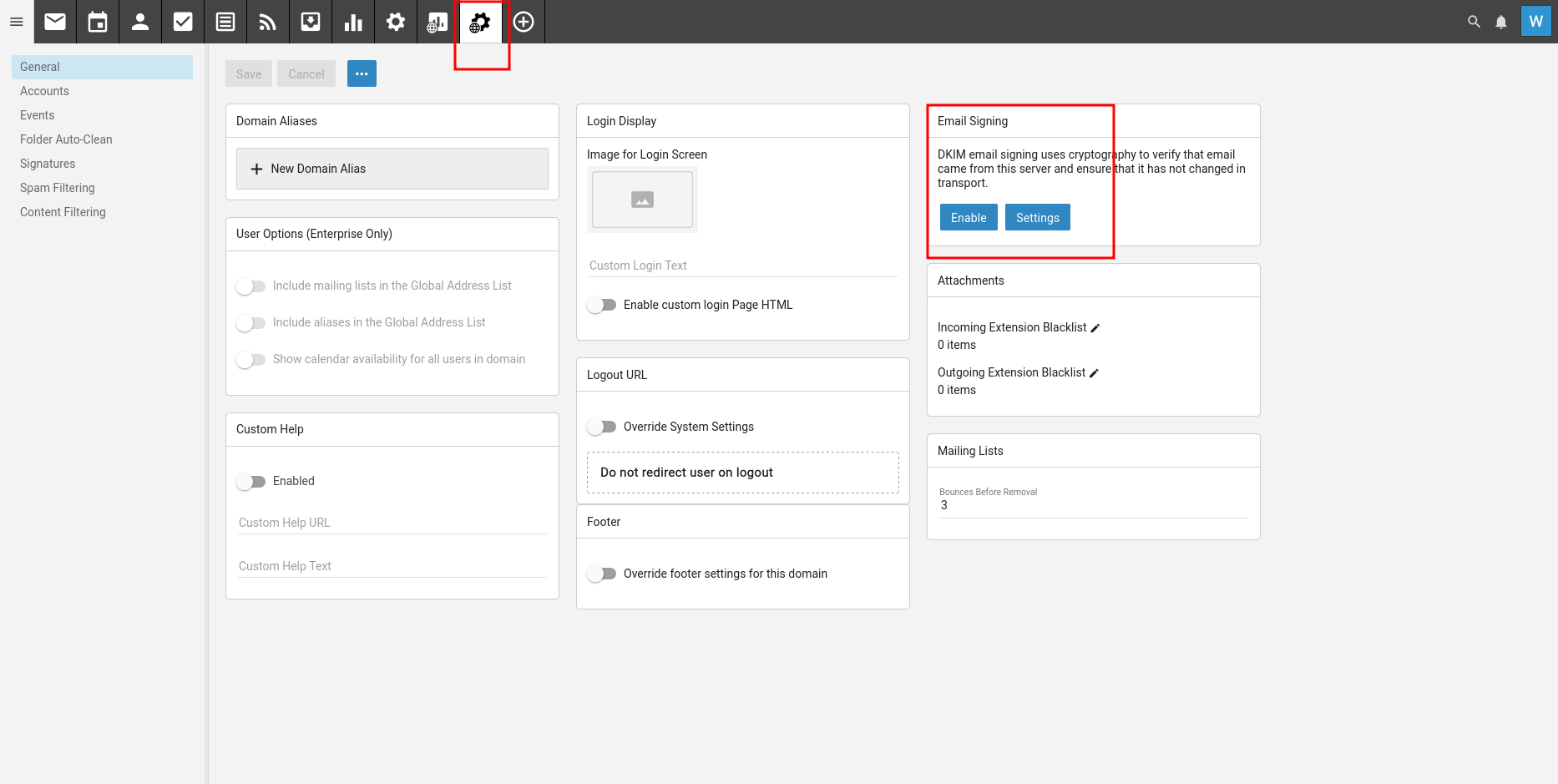
Task: Enable custom login Page HTML
Action: pyautogui.click(x=602, y=305)
